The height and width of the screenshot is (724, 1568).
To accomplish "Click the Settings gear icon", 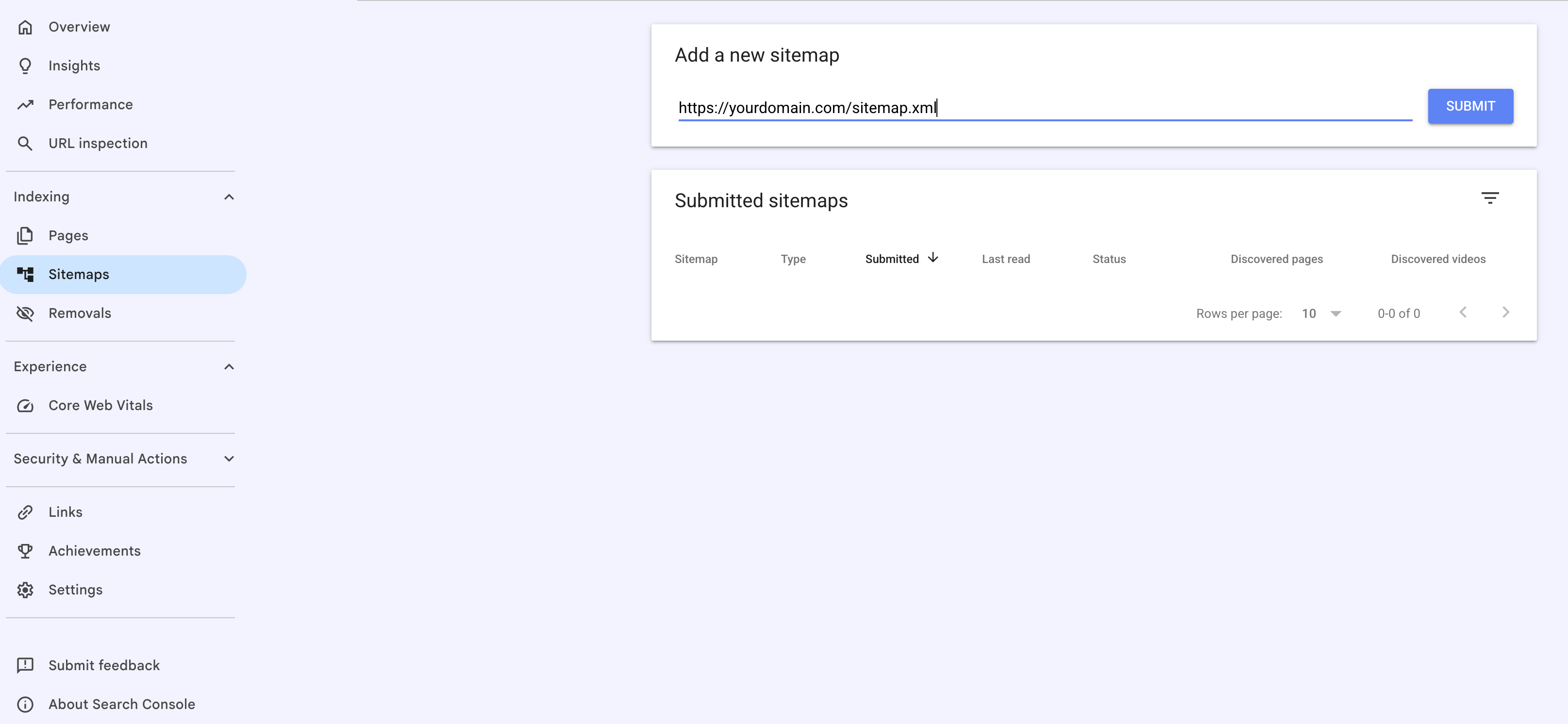I will [x=25, y=590].
